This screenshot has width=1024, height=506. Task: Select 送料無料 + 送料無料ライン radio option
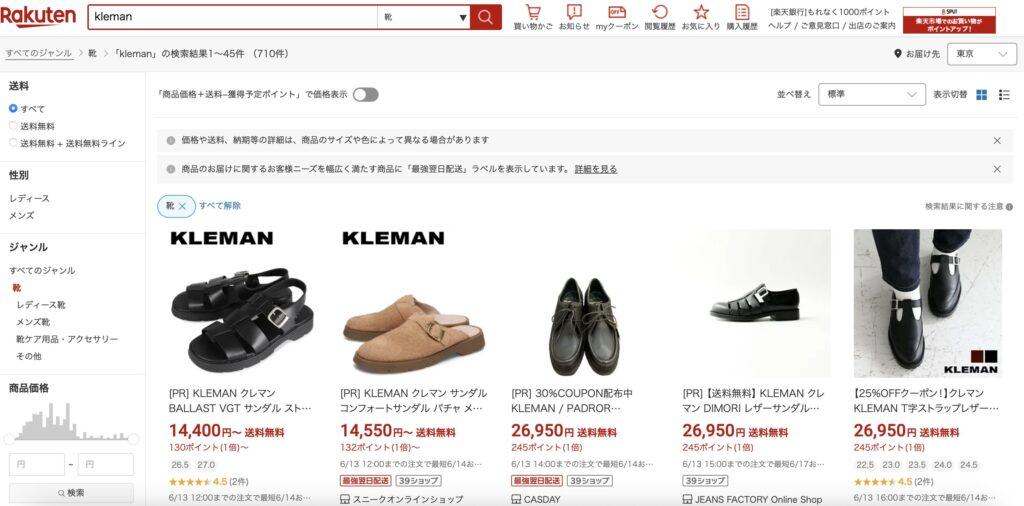click(13, 143)
